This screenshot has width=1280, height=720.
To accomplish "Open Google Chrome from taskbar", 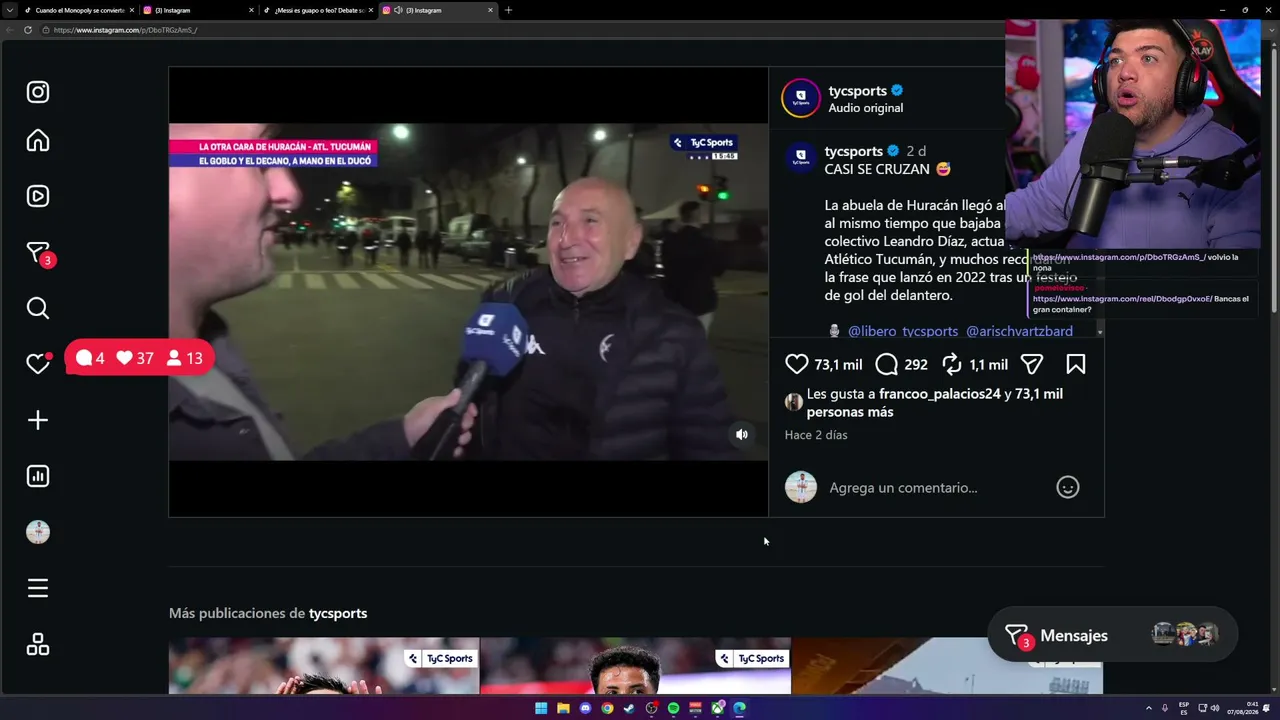I will click(x=607, y=708).
